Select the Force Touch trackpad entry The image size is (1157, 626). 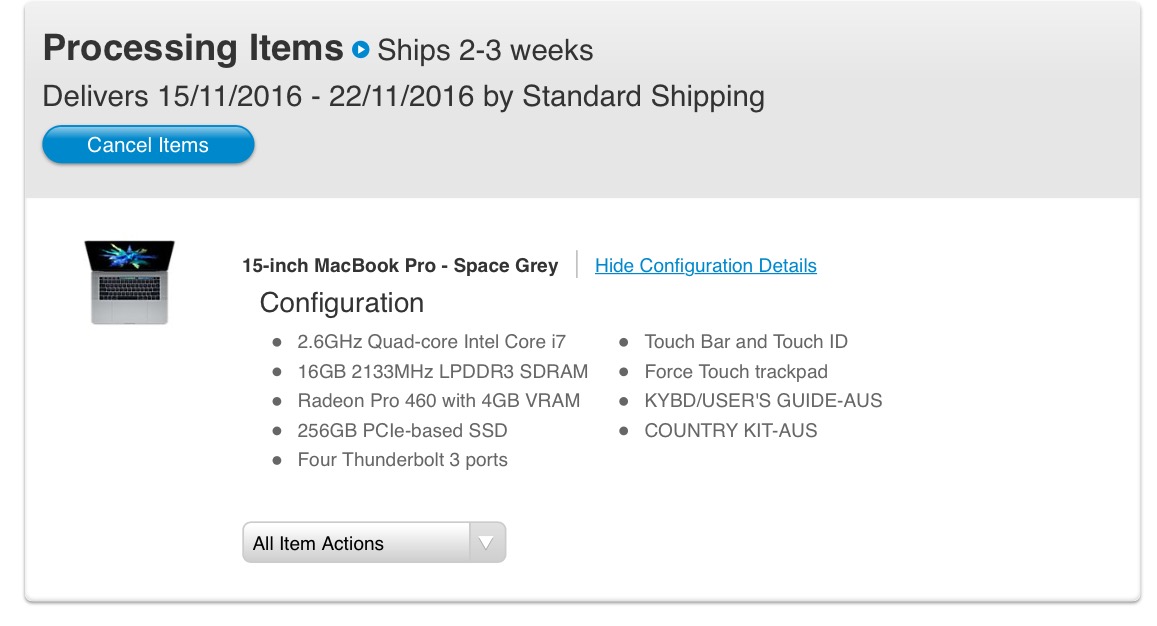[736, 371]
